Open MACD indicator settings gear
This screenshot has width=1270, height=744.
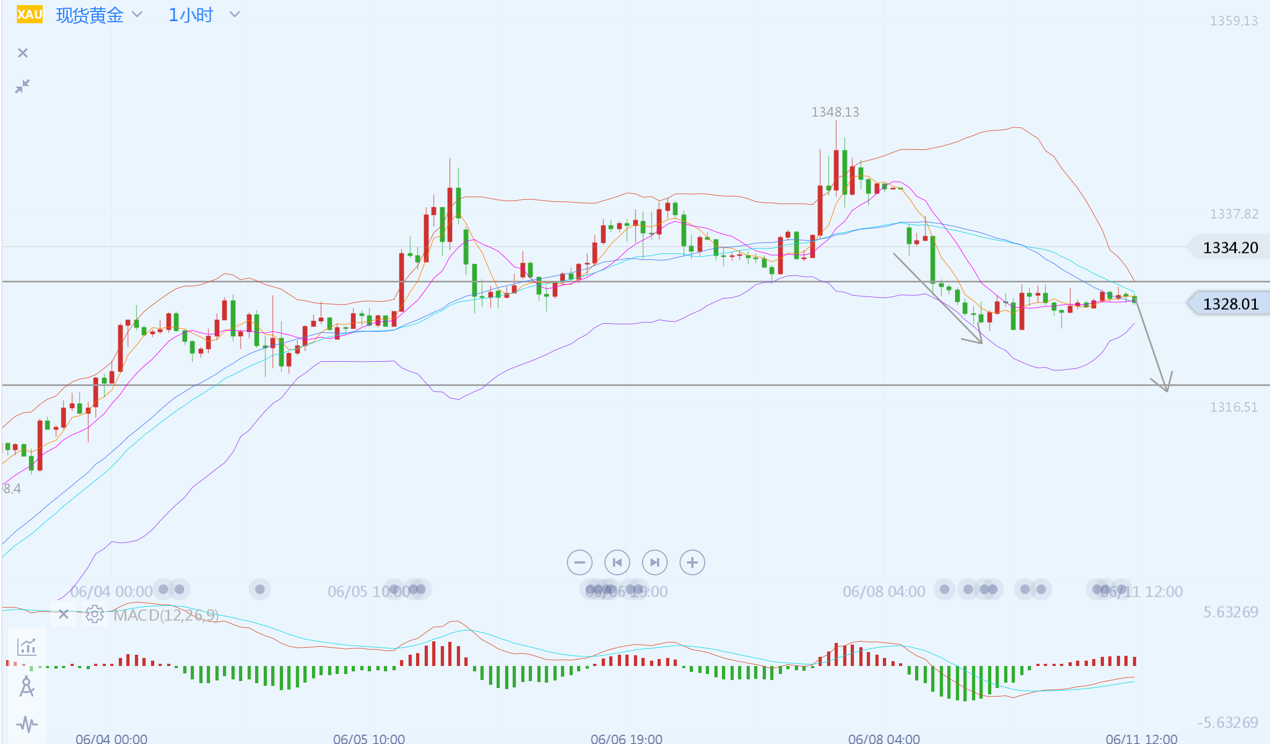pyautogui.click(x=94, y=614)
